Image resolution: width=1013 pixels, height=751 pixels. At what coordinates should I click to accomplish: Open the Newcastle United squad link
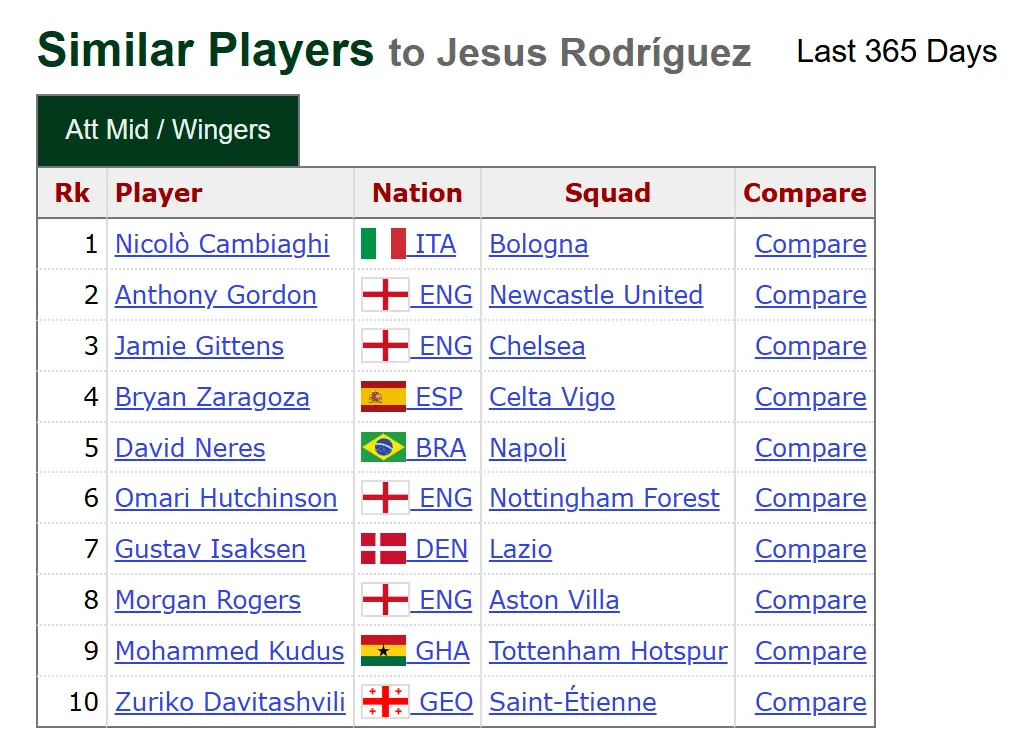[596, 295]
